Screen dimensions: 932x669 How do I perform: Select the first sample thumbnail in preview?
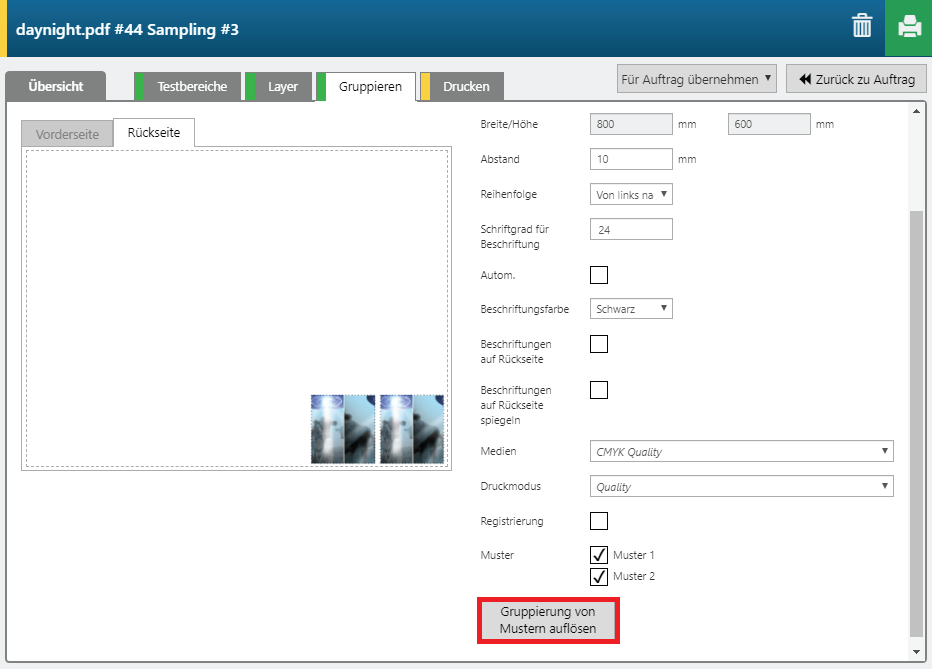pyautogui.click(x=344, y=429)
